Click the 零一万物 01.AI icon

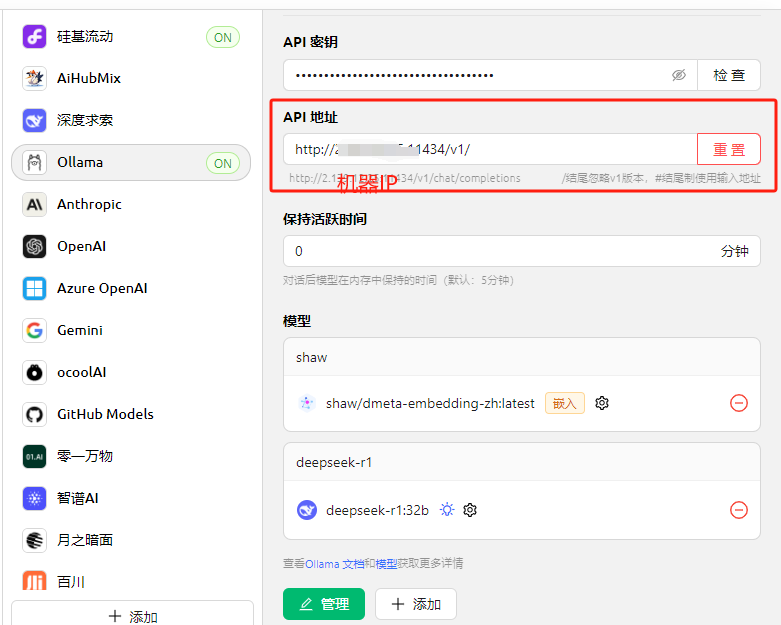tap(34, 456)
